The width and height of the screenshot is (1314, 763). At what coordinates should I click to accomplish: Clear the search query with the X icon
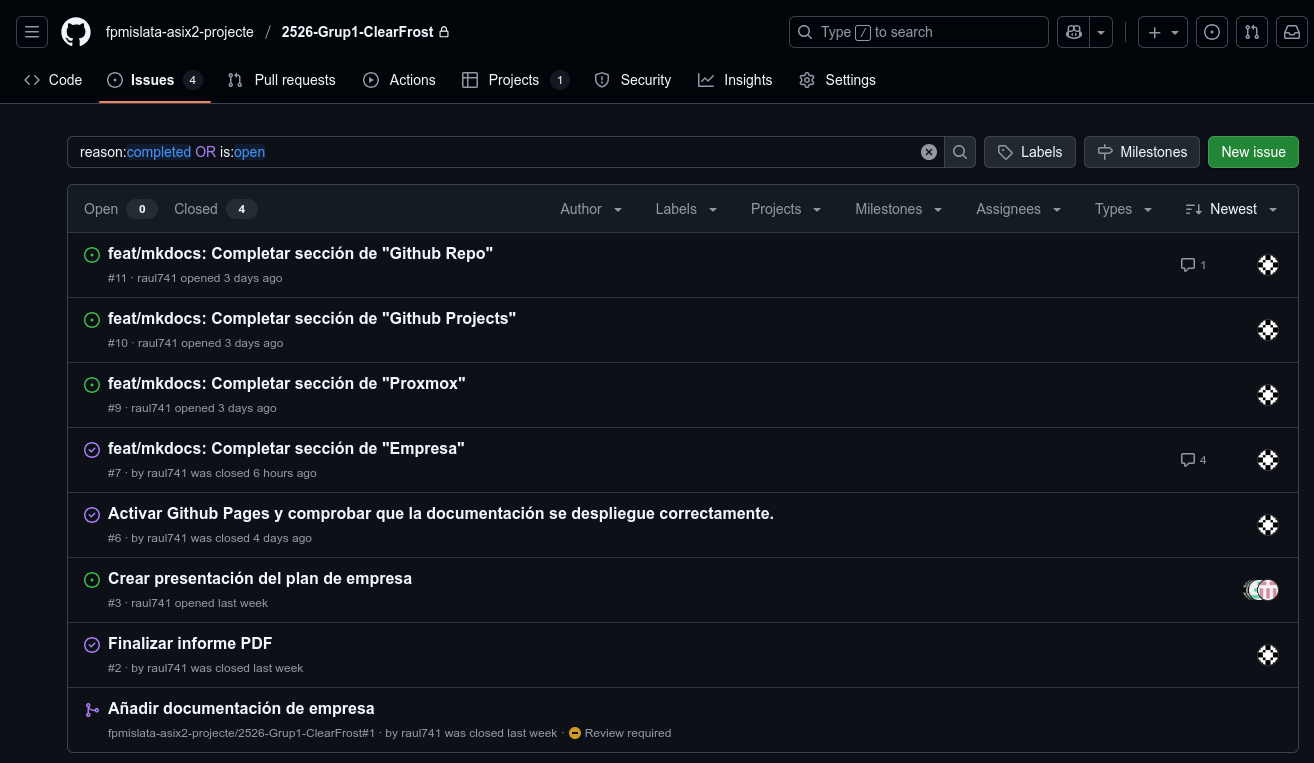[x=928, y=152]
